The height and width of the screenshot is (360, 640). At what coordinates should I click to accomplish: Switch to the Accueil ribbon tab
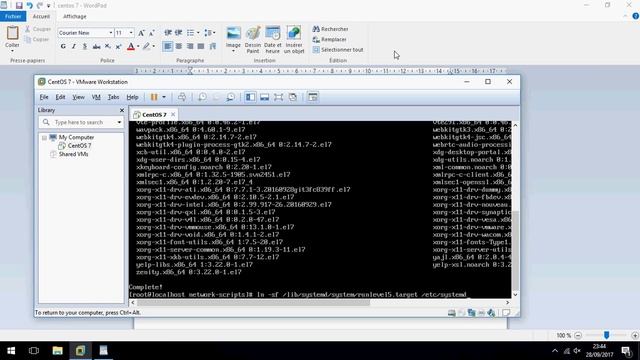pos(41,16)
